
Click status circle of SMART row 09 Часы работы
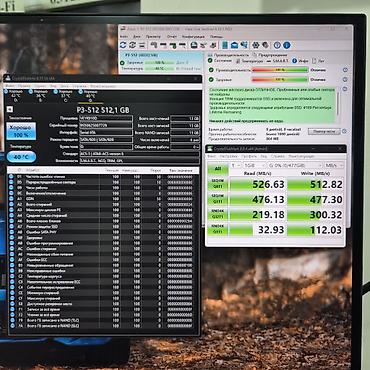coord(11,188)
